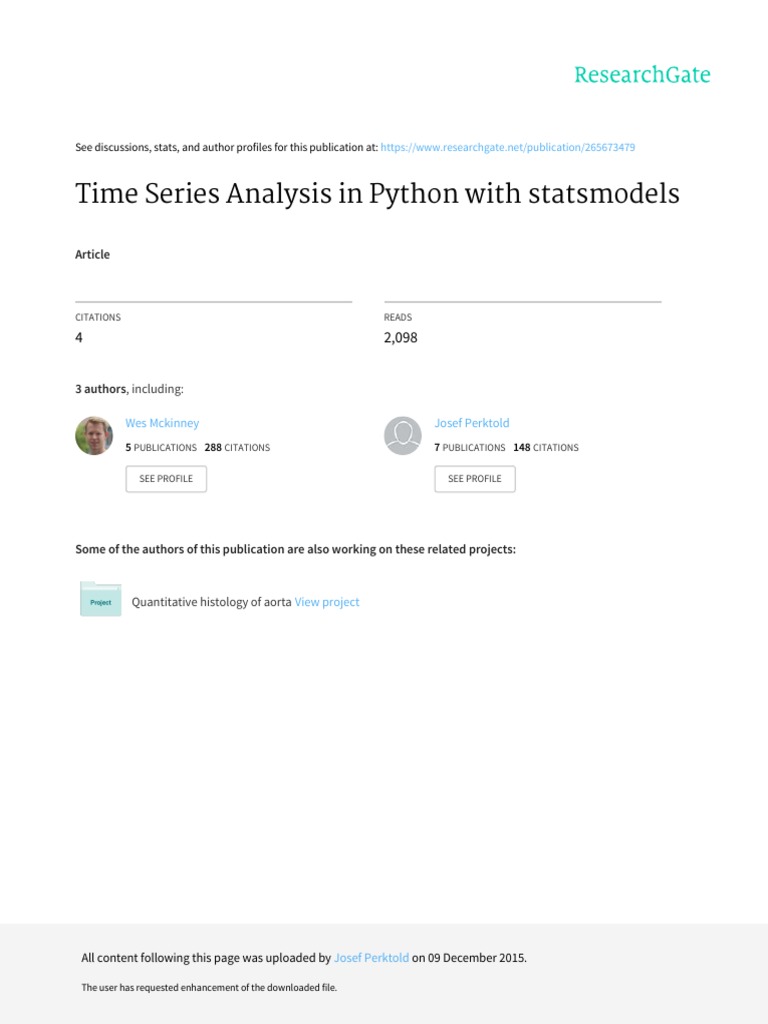Open Josef Perktold's author name link near avatar
Image resolution: width=768 pixels, height=1024 pixels.
[472, 423]
